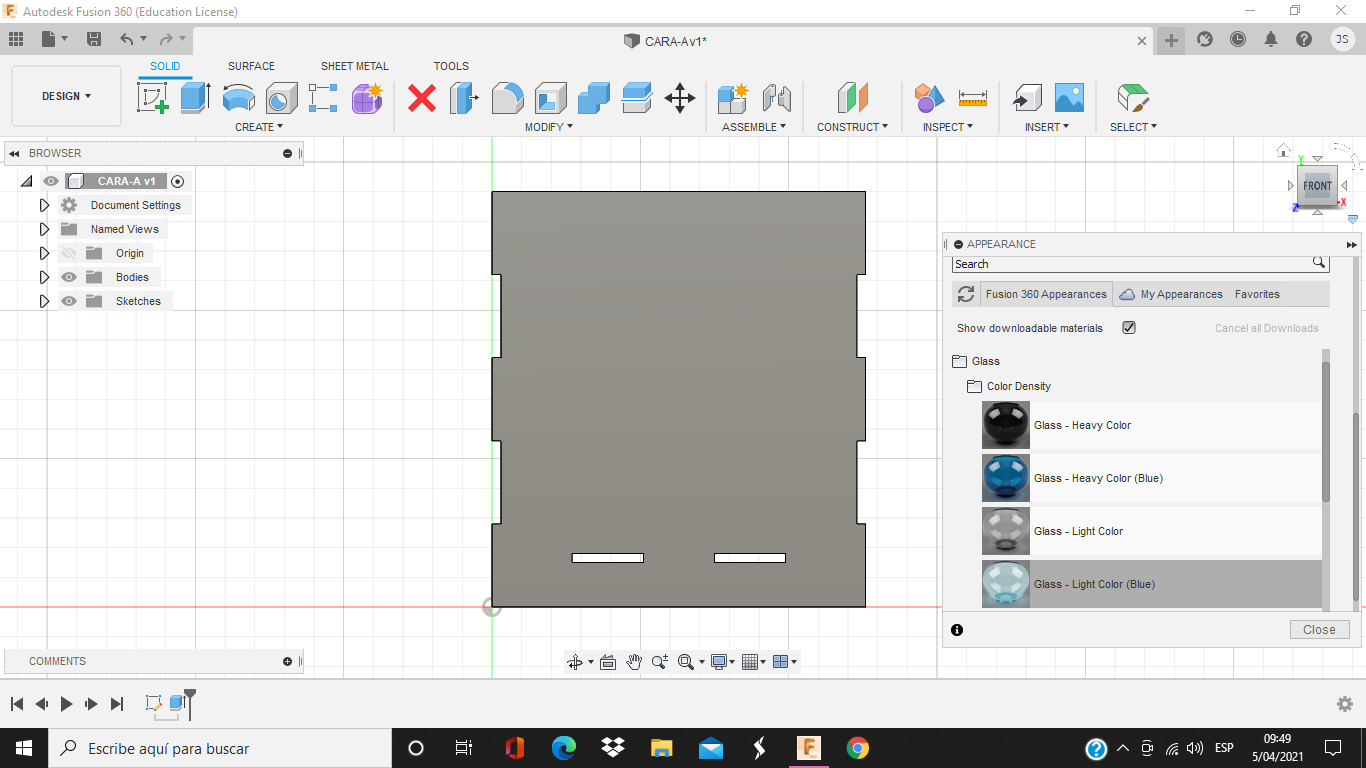1366x768 pixels.
Task: Click the appearance Search field
Action: pyautogui.click(x=1130, y=264)
